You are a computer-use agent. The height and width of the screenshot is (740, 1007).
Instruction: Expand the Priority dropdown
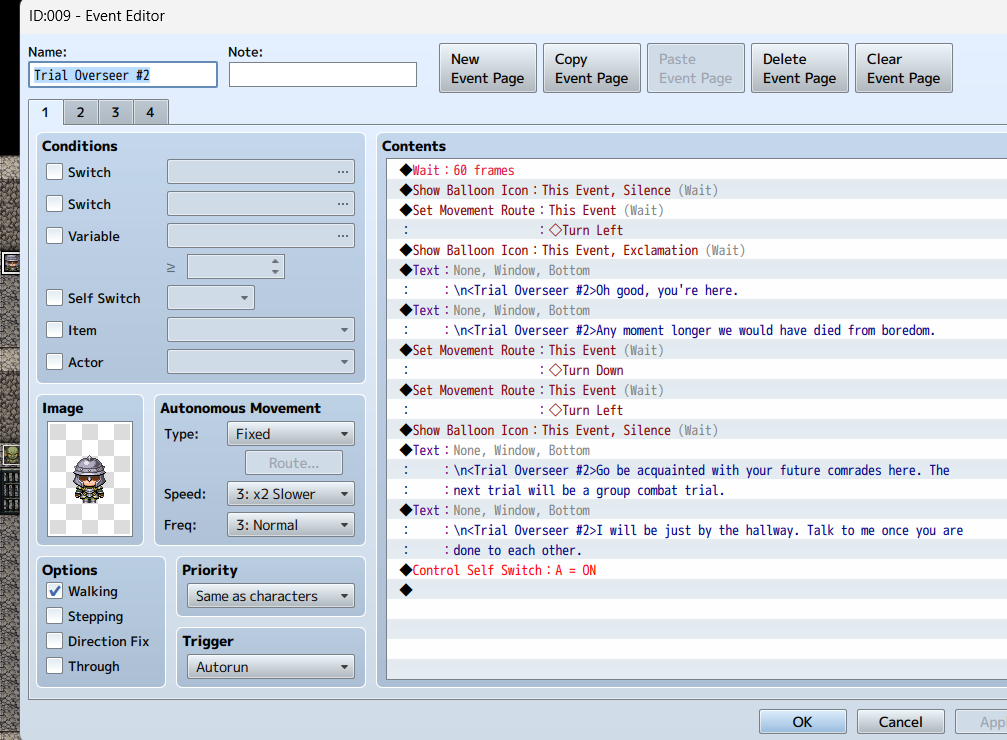[x=270, y=596]
